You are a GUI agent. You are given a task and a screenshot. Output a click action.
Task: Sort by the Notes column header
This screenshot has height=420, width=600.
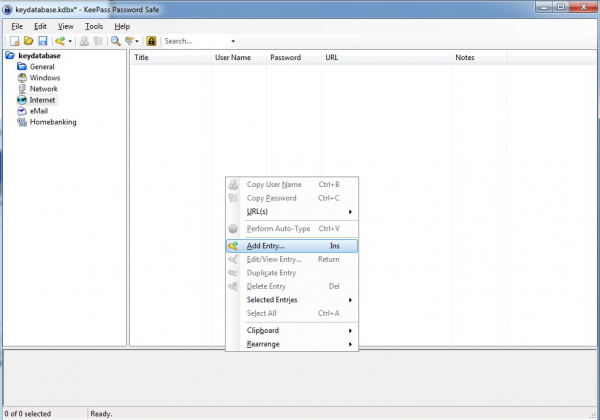click(479, 58)
